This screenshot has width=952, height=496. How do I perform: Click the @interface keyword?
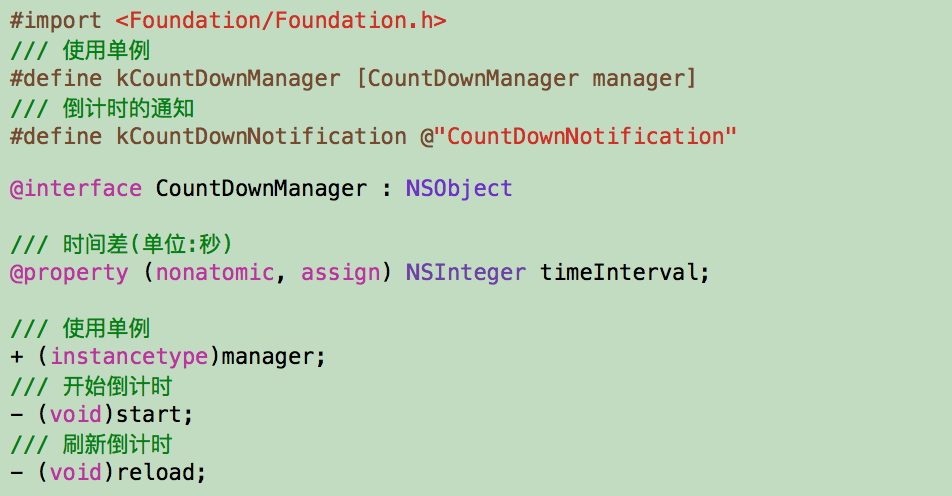pyautogui.click(x=76, y=188)
